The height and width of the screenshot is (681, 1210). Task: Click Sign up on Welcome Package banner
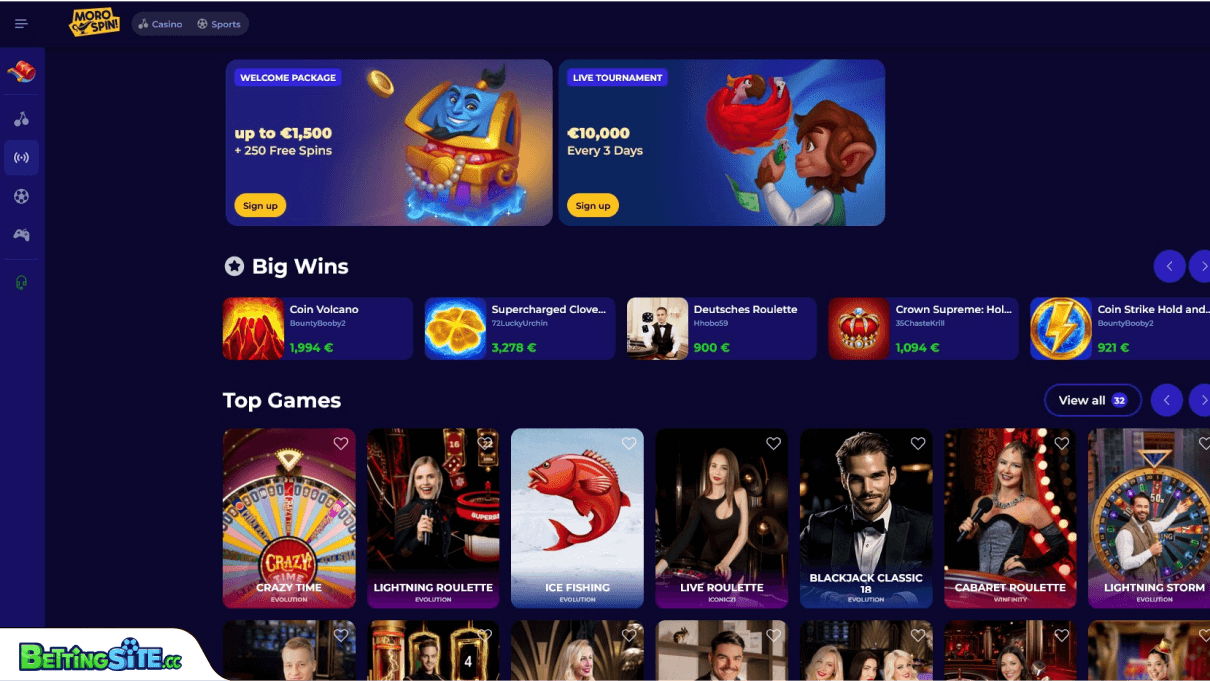tap(260, 205)
